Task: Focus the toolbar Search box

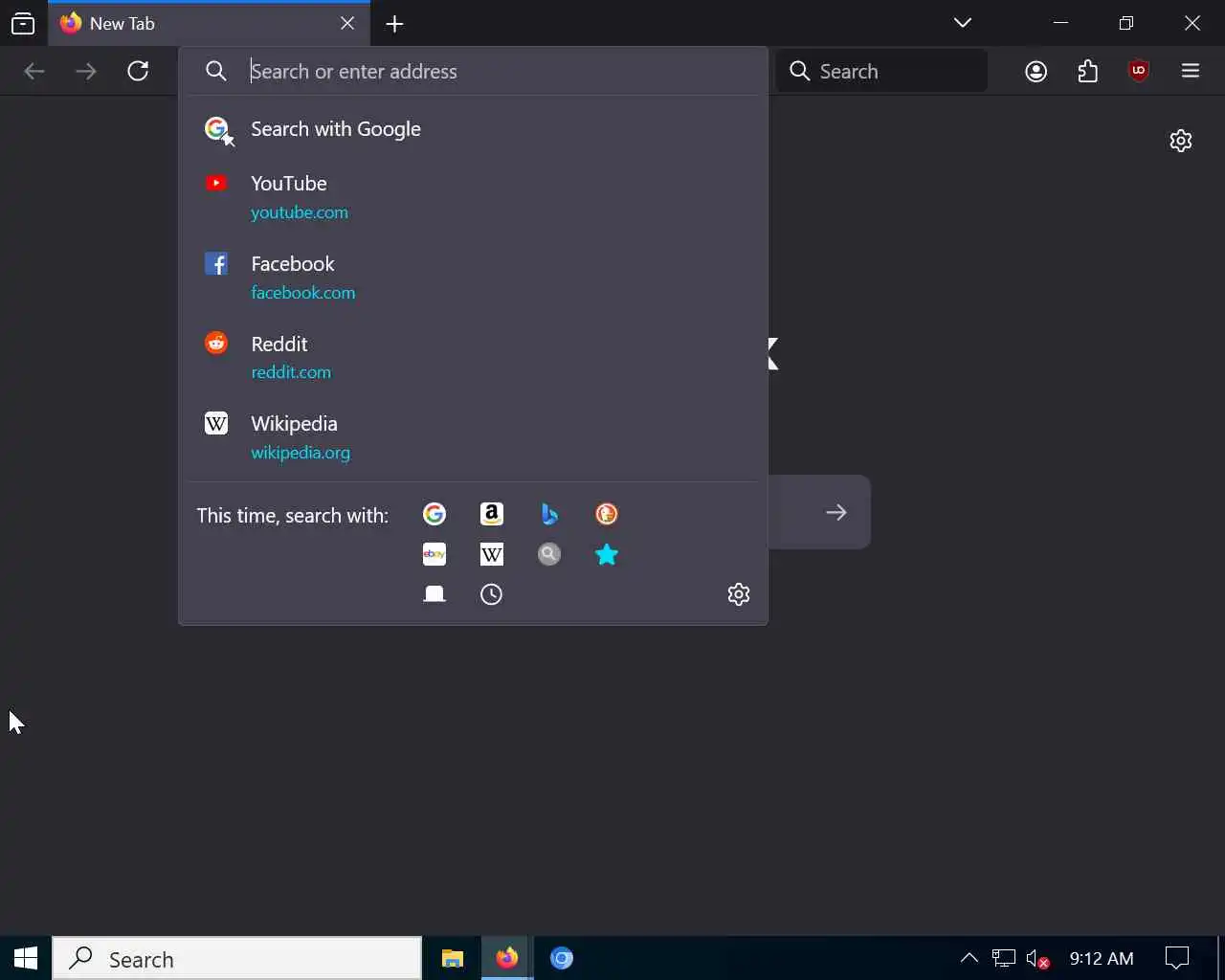Action: (x=881, y=71)
